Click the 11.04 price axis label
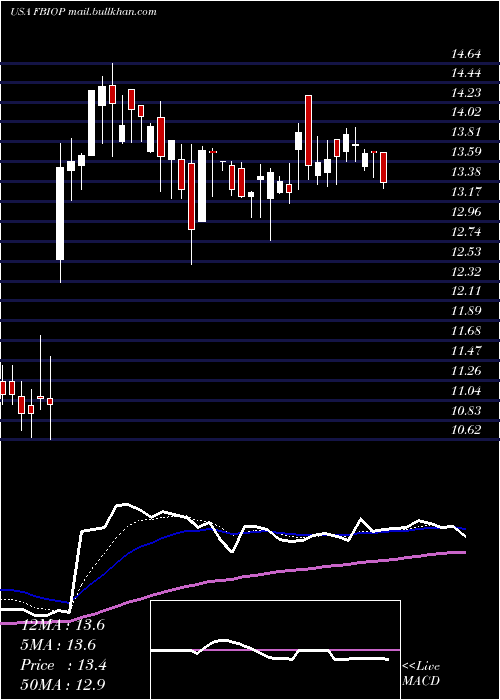The width and height of the screenshot is (500, 700). [x=466, y=391]
